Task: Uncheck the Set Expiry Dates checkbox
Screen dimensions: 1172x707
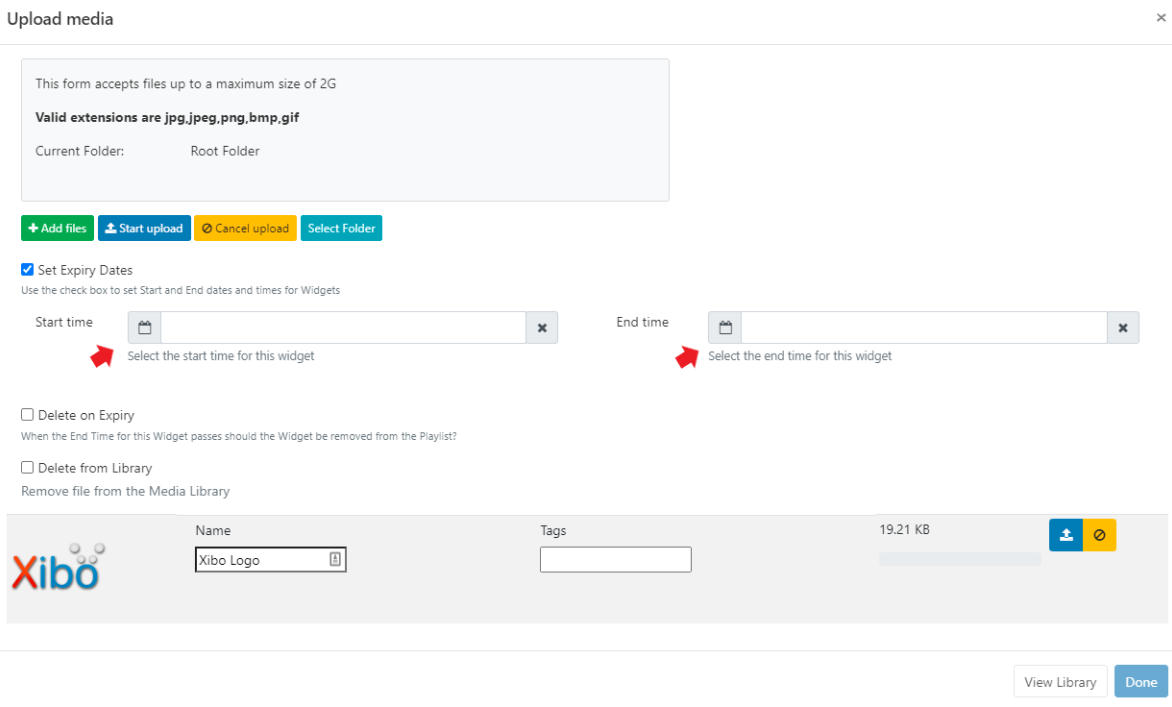Action: pyautogui.click(x=28, y=270)
